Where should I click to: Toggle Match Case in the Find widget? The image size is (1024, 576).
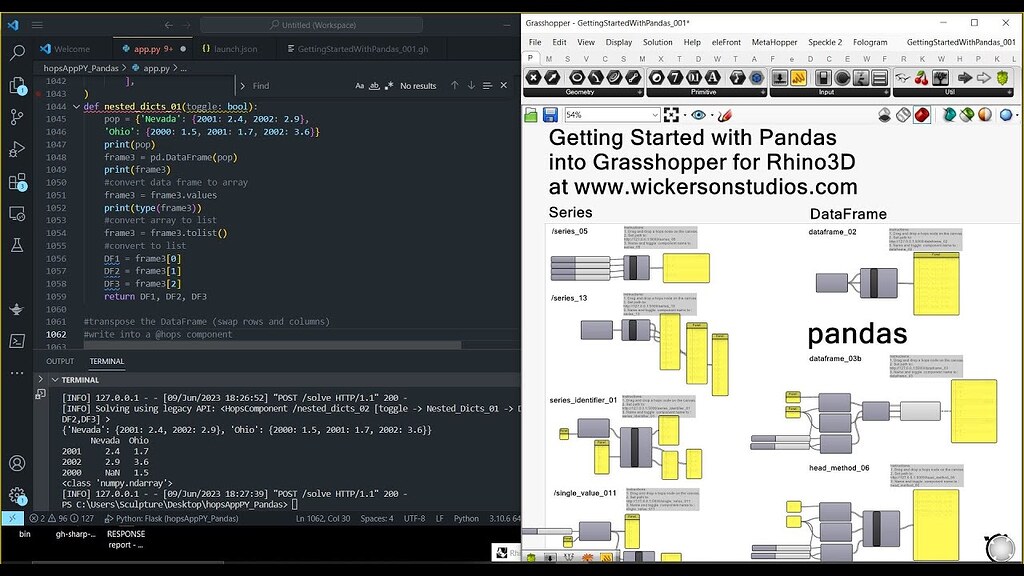click(358, 86)
